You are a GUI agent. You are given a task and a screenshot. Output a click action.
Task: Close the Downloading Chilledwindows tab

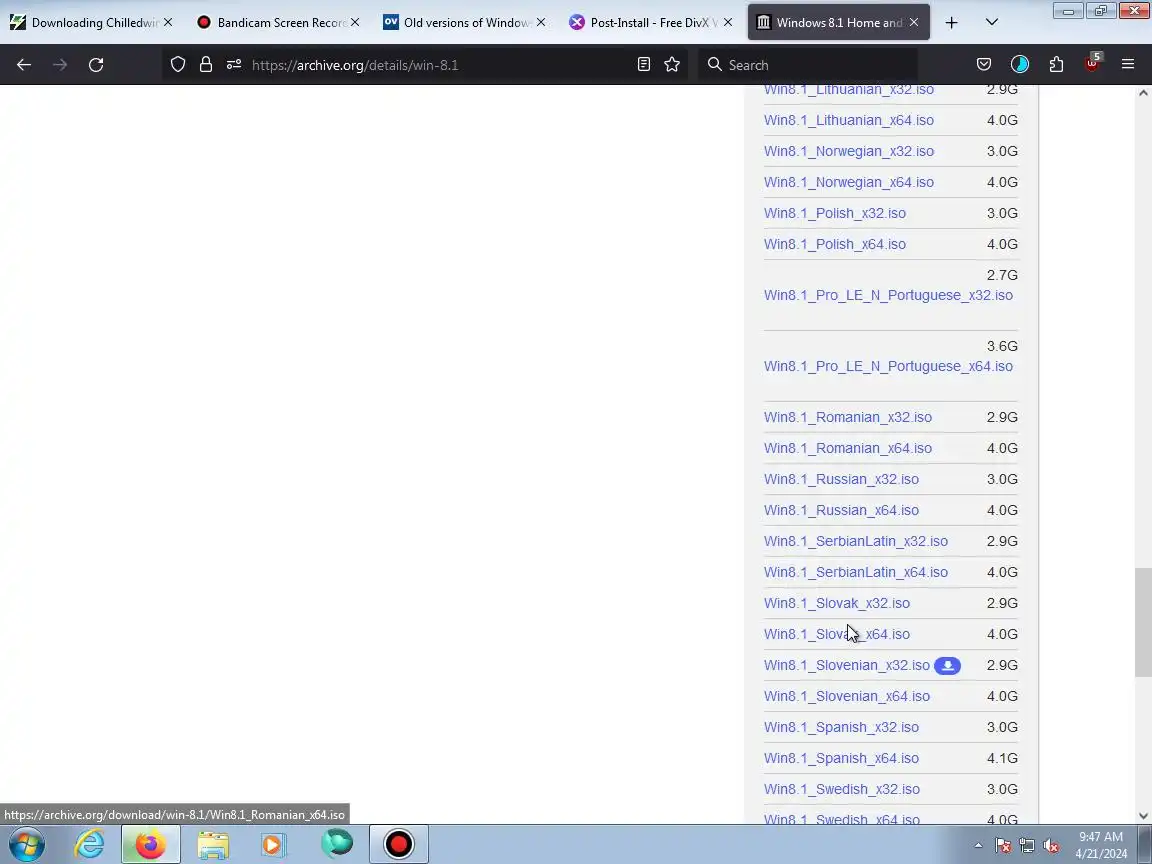(168, 23)
